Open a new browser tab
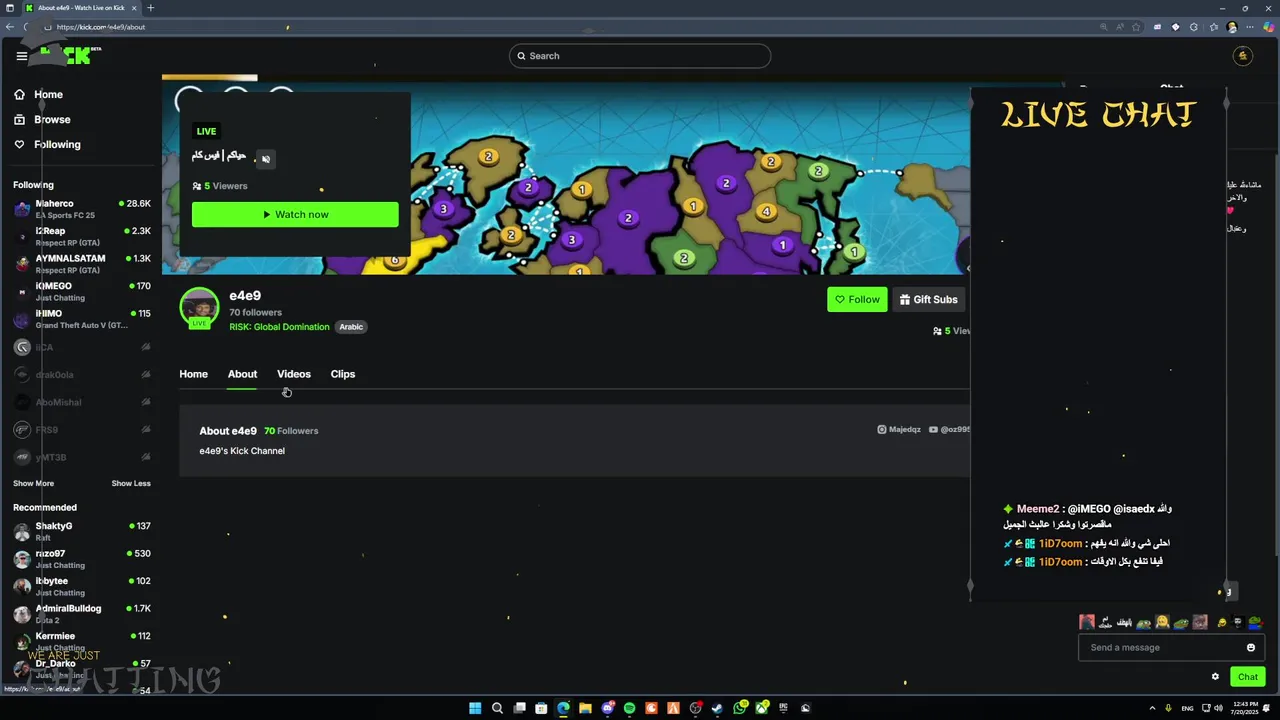1280x720 pixels. 151,8
